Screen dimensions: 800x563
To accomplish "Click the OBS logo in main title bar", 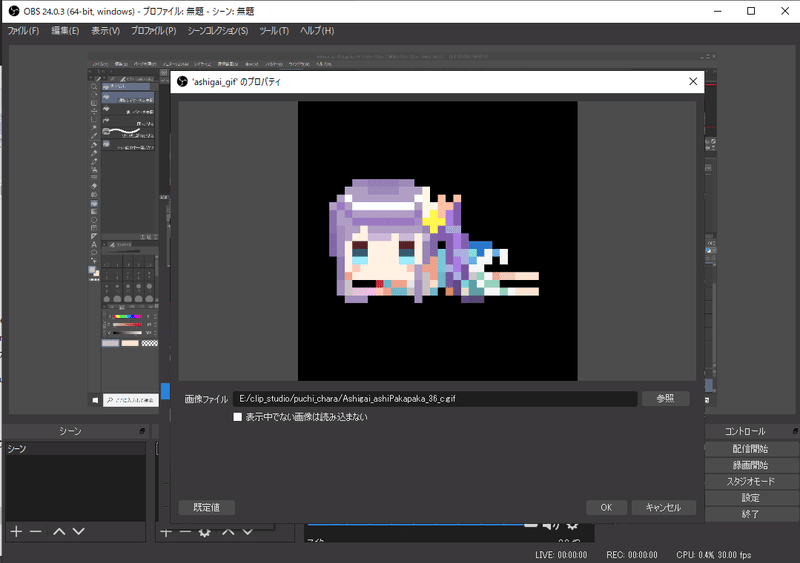I will pos(14,11).
